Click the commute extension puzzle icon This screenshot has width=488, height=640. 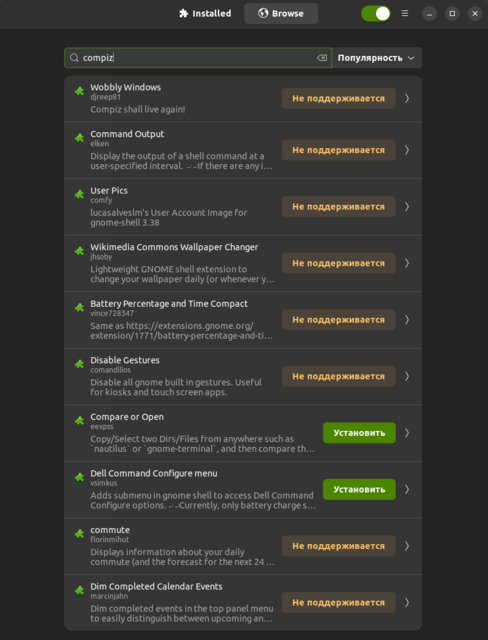79,533
